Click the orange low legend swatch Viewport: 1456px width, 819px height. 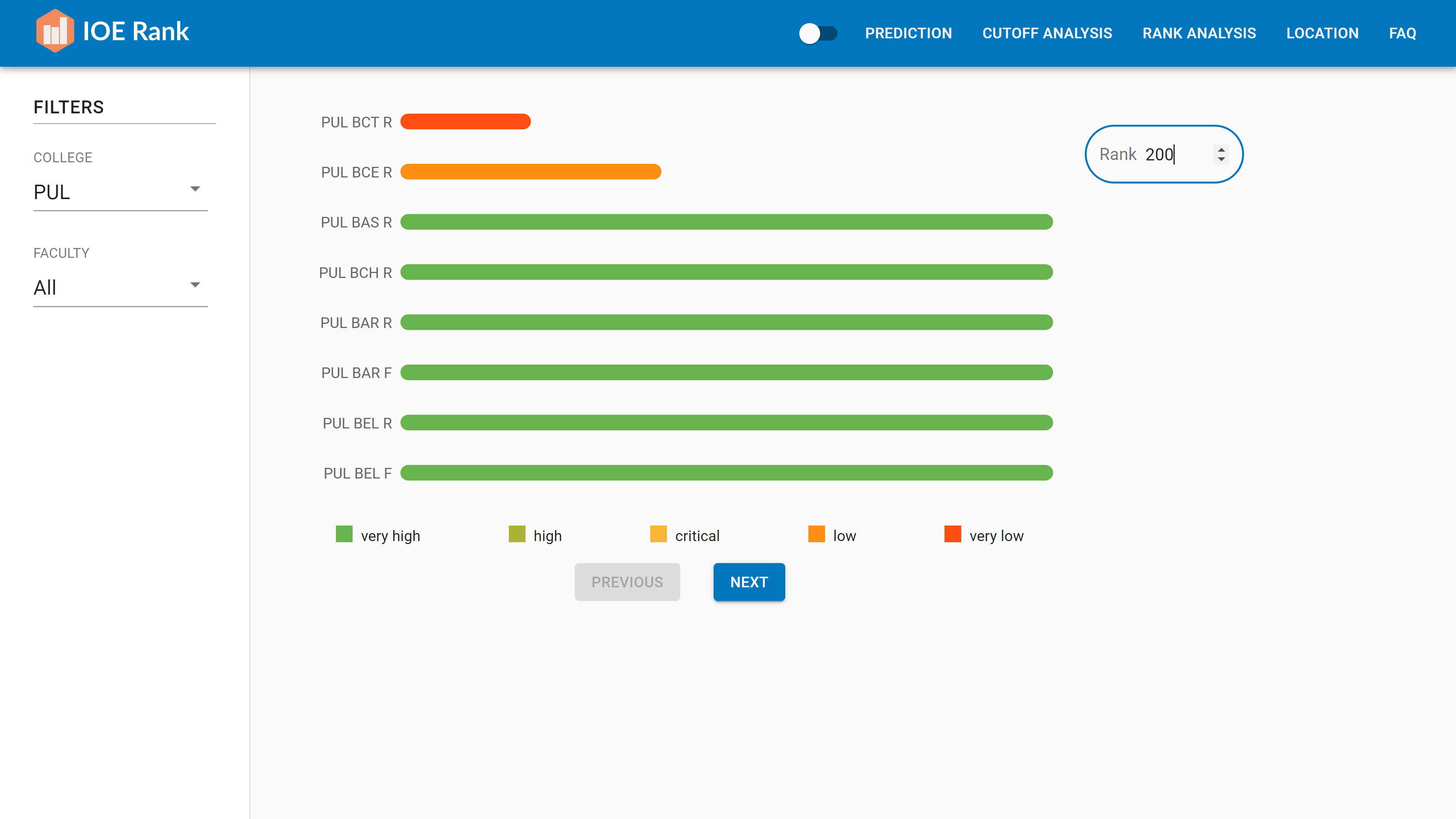pos(816,534)
